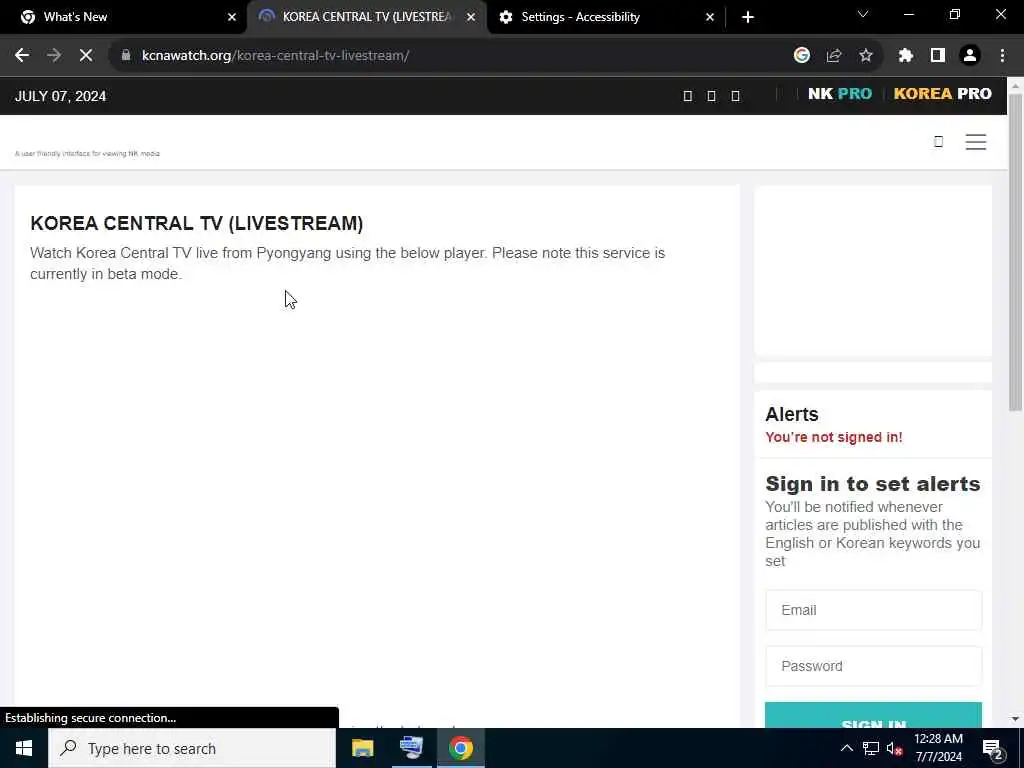Open Google account icon in address bar
The width and height of the screenshot is (1024, 768).
point(801,56)
